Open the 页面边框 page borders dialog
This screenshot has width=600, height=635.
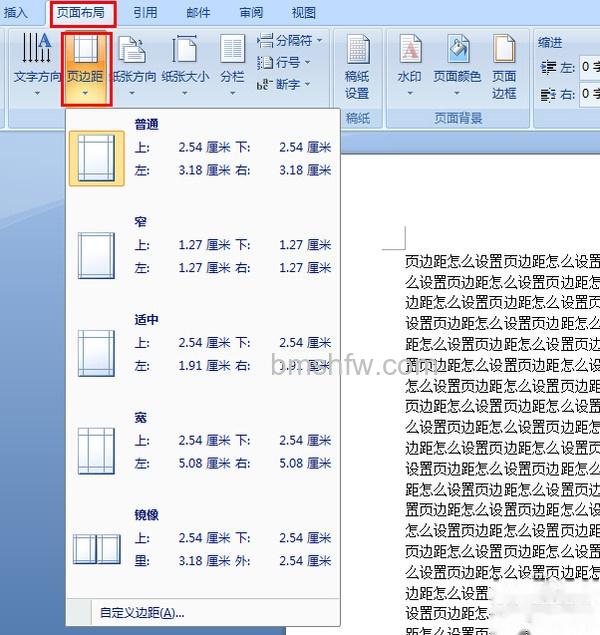tap(504, 68)
